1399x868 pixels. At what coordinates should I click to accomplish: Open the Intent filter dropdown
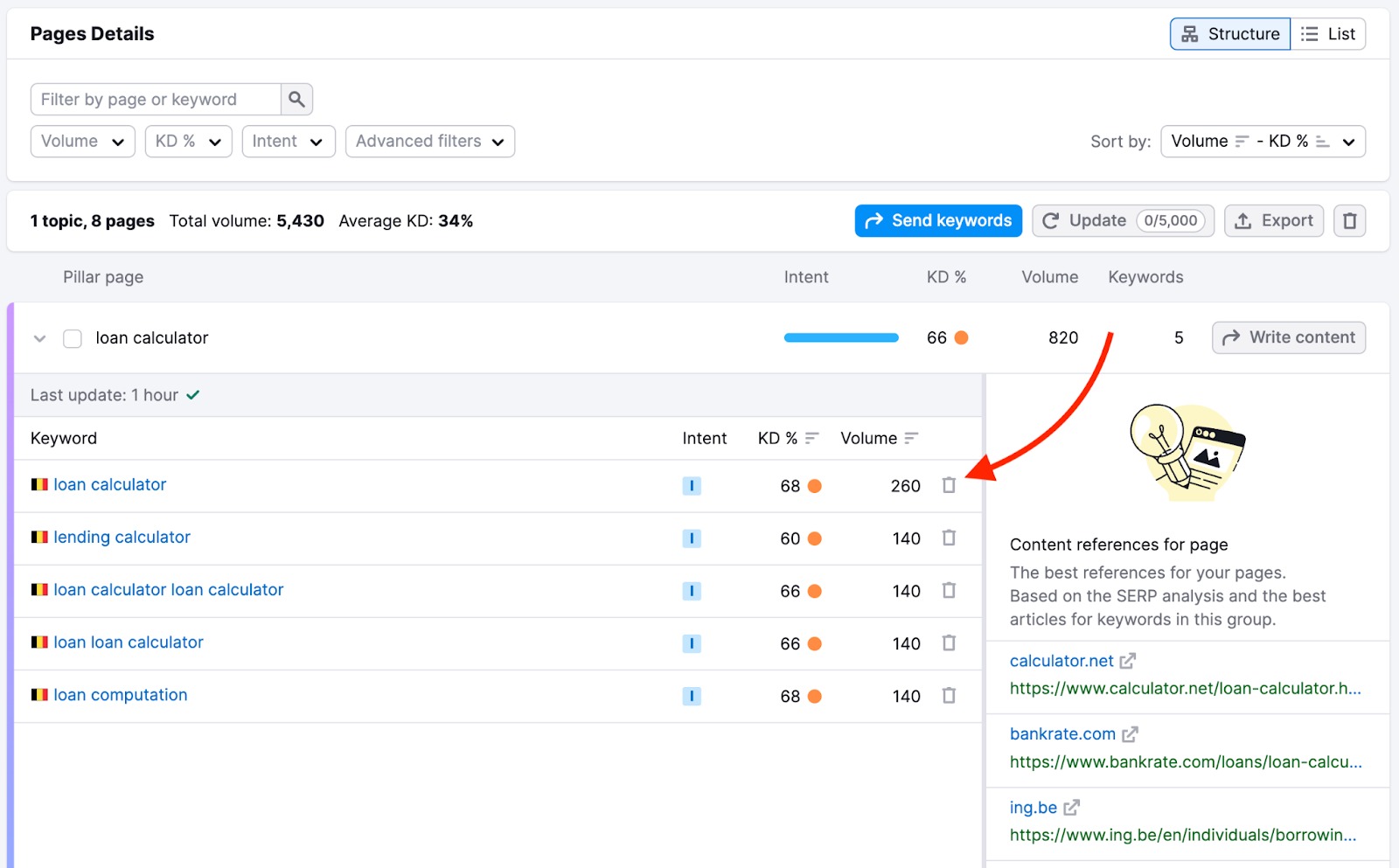(289, 142)
